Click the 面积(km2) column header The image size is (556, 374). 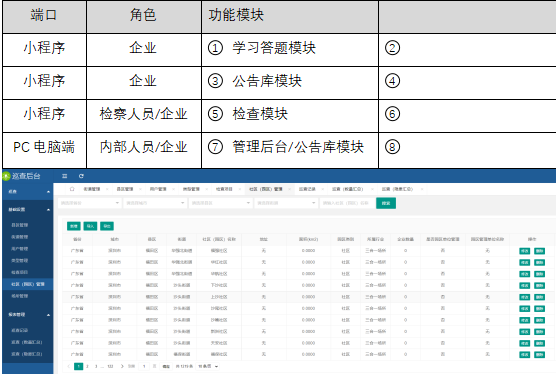308,239
